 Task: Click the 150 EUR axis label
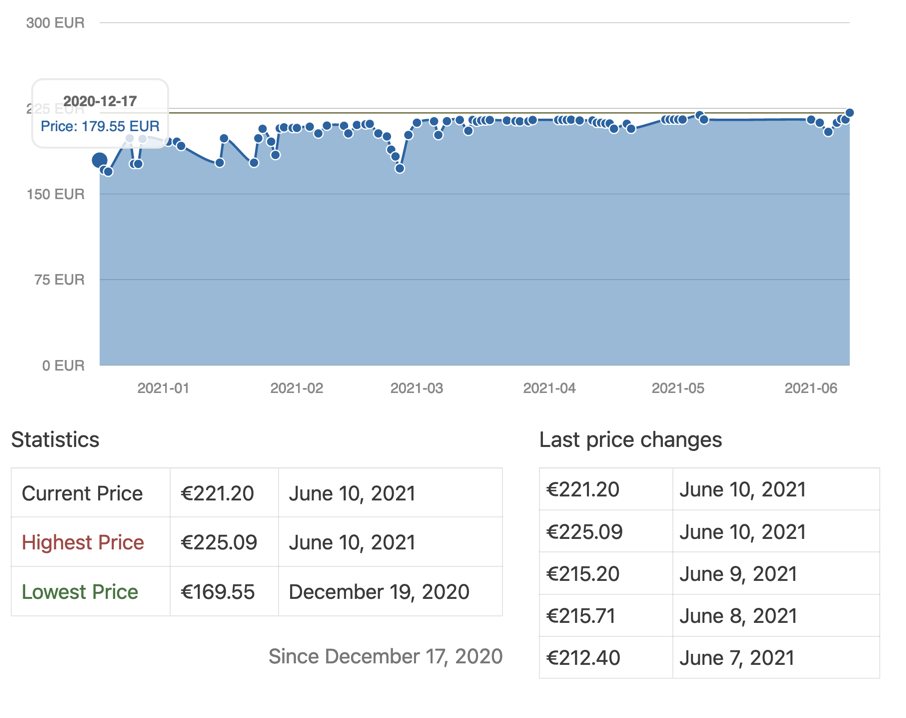[x=55, y=194]
